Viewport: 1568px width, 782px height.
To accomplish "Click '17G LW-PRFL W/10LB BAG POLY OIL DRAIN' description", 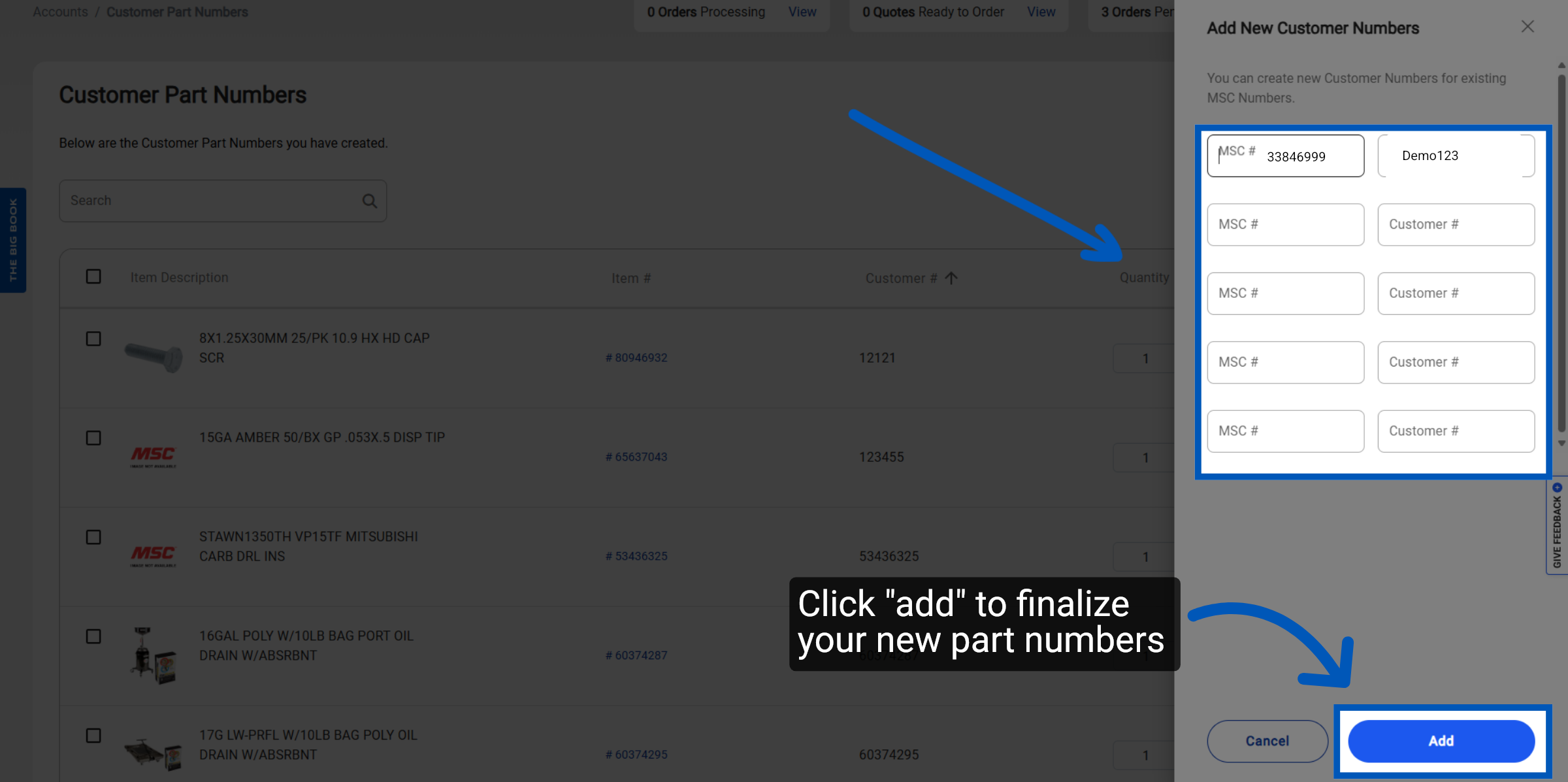I will (308, 745).
